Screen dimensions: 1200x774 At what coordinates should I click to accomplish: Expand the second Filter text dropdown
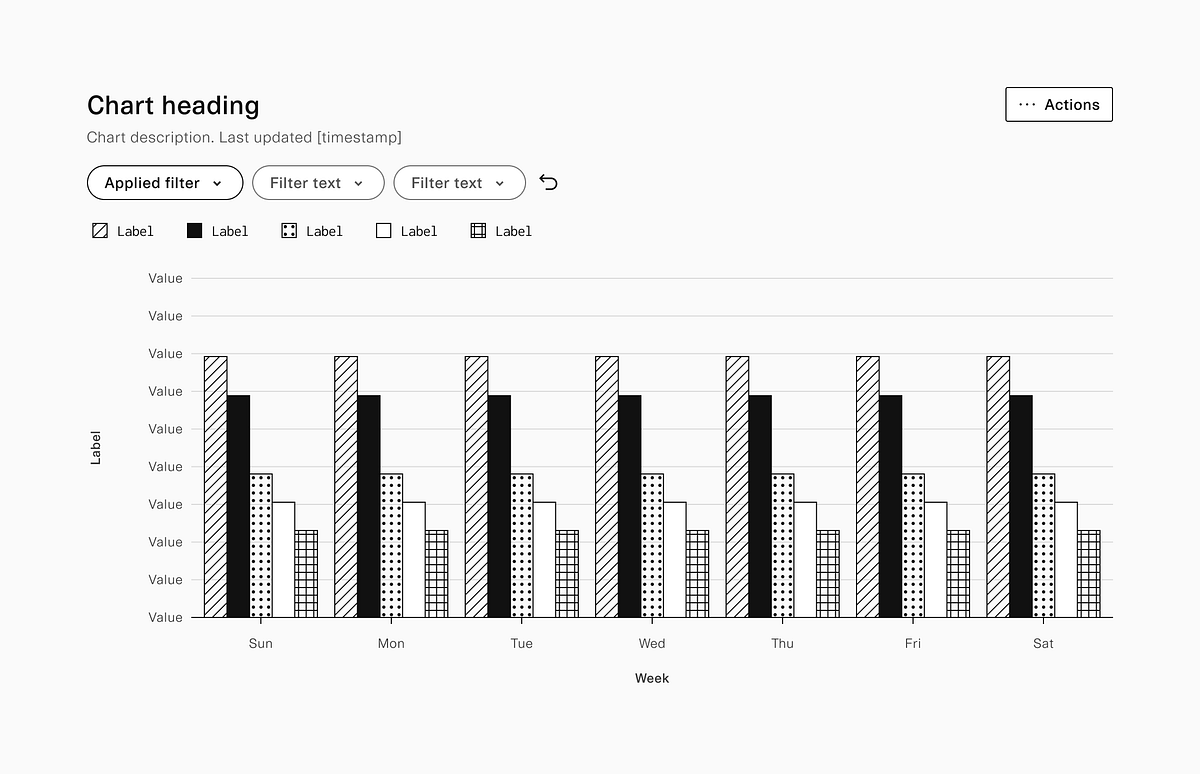point(459,182)
